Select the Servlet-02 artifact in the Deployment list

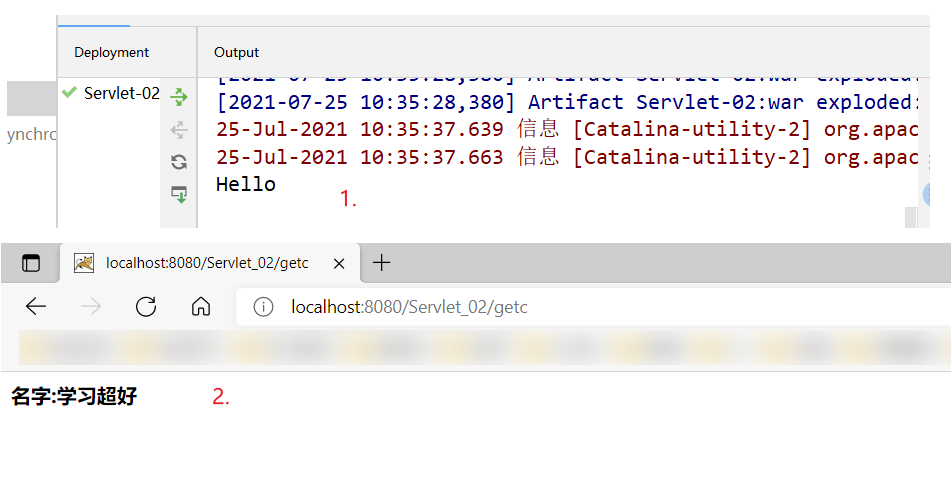121,93
